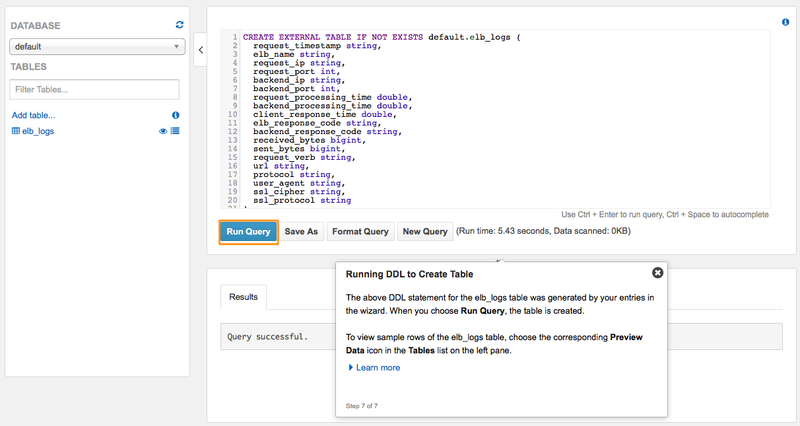Open the default database dropdown
Viewport: 800px width, 426px height.
97,46
